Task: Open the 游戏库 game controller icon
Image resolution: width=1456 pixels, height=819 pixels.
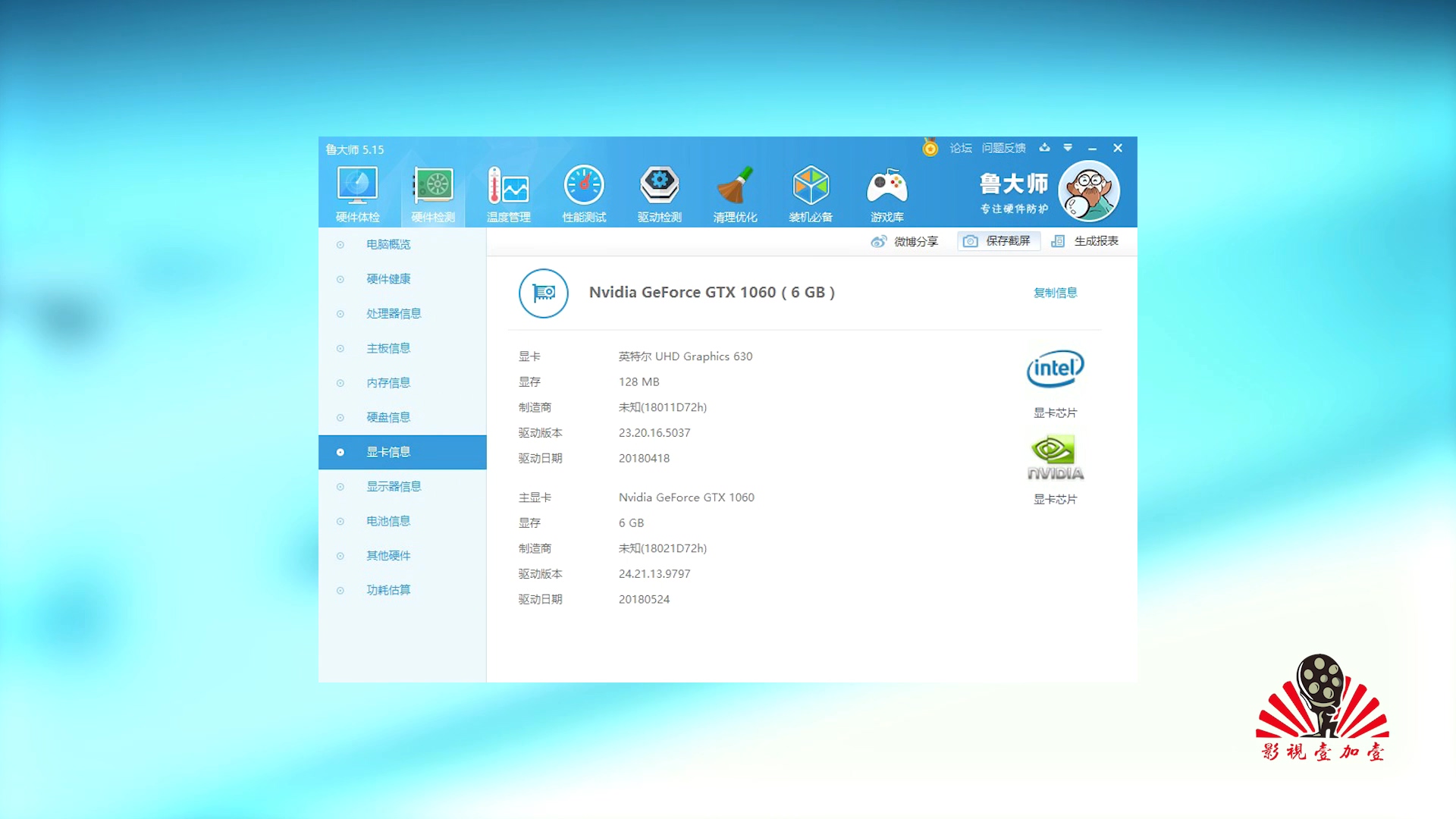Action: pos(886,195)
